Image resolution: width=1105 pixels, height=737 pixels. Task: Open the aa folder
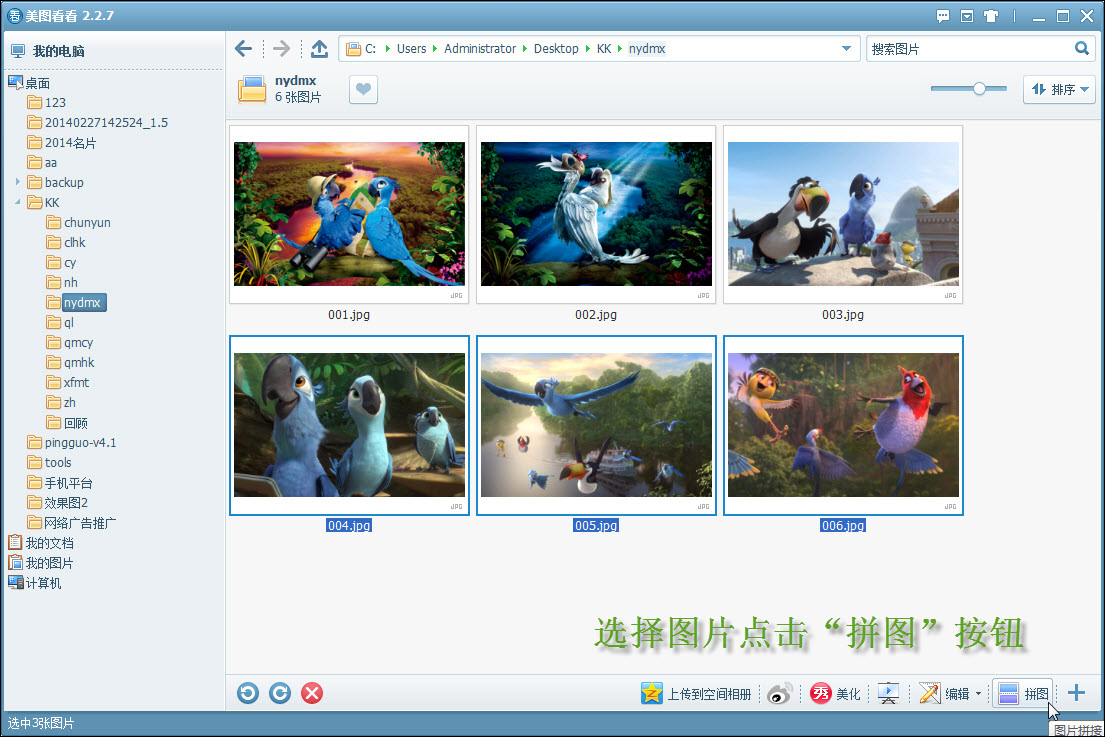click(x=51, y=163)
